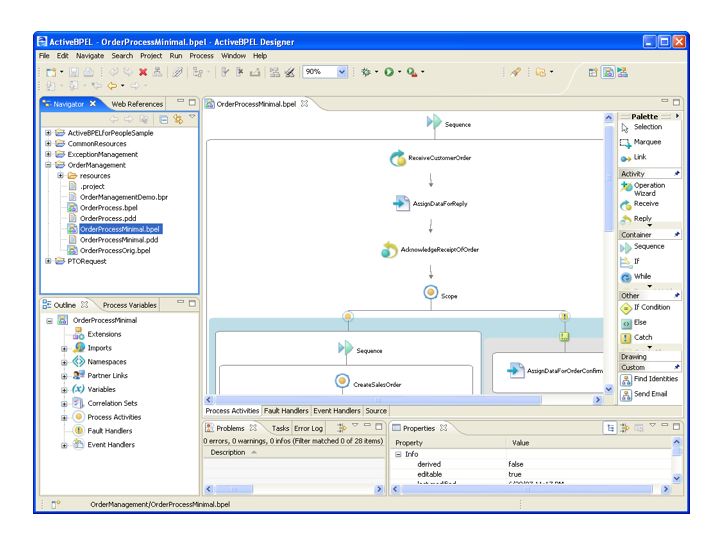Collapse the Info property group

398,454
